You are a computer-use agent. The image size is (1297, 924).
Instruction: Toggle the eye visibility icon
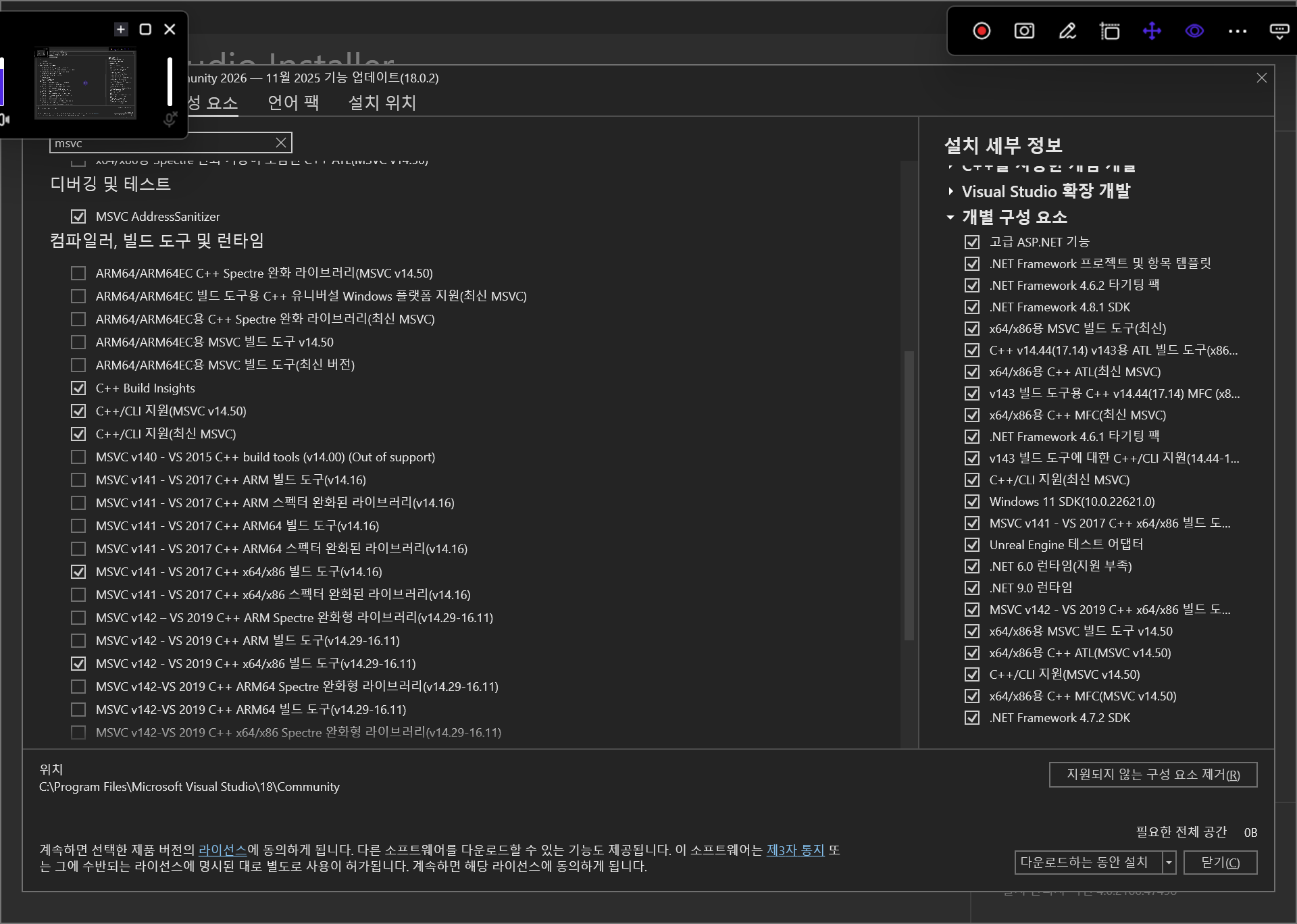[x=1194, y=31]
